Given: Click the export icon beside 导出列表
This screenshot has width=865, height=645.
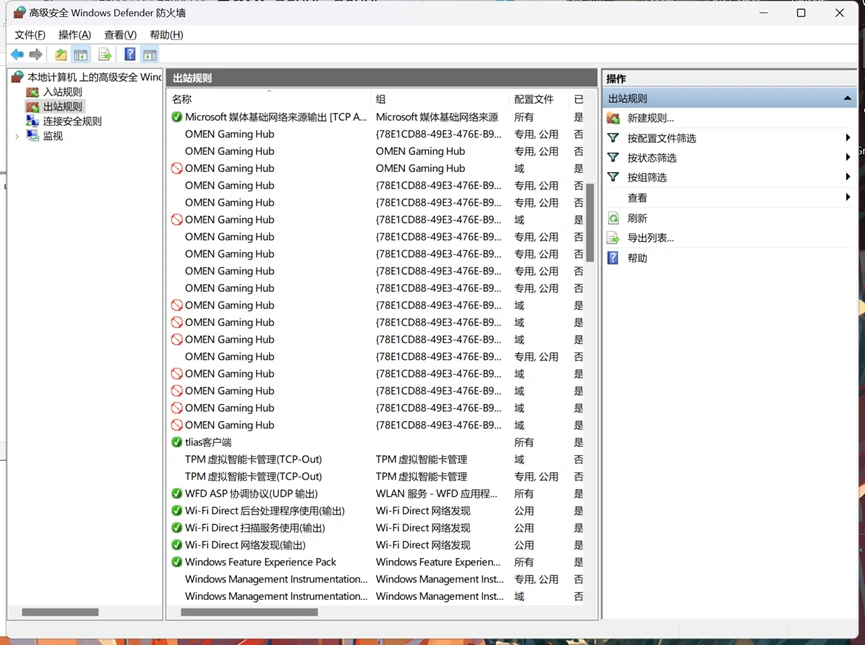Looking at the screenshot, I should (613, 238).
